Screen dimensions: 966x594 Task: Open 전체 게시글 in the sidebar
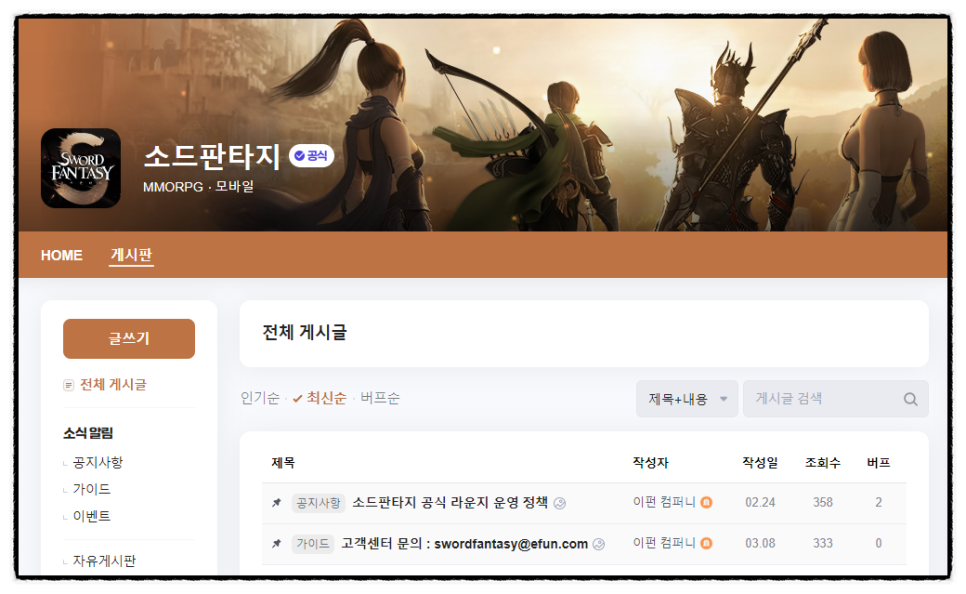pyautogui.click(x=113, y=384)
